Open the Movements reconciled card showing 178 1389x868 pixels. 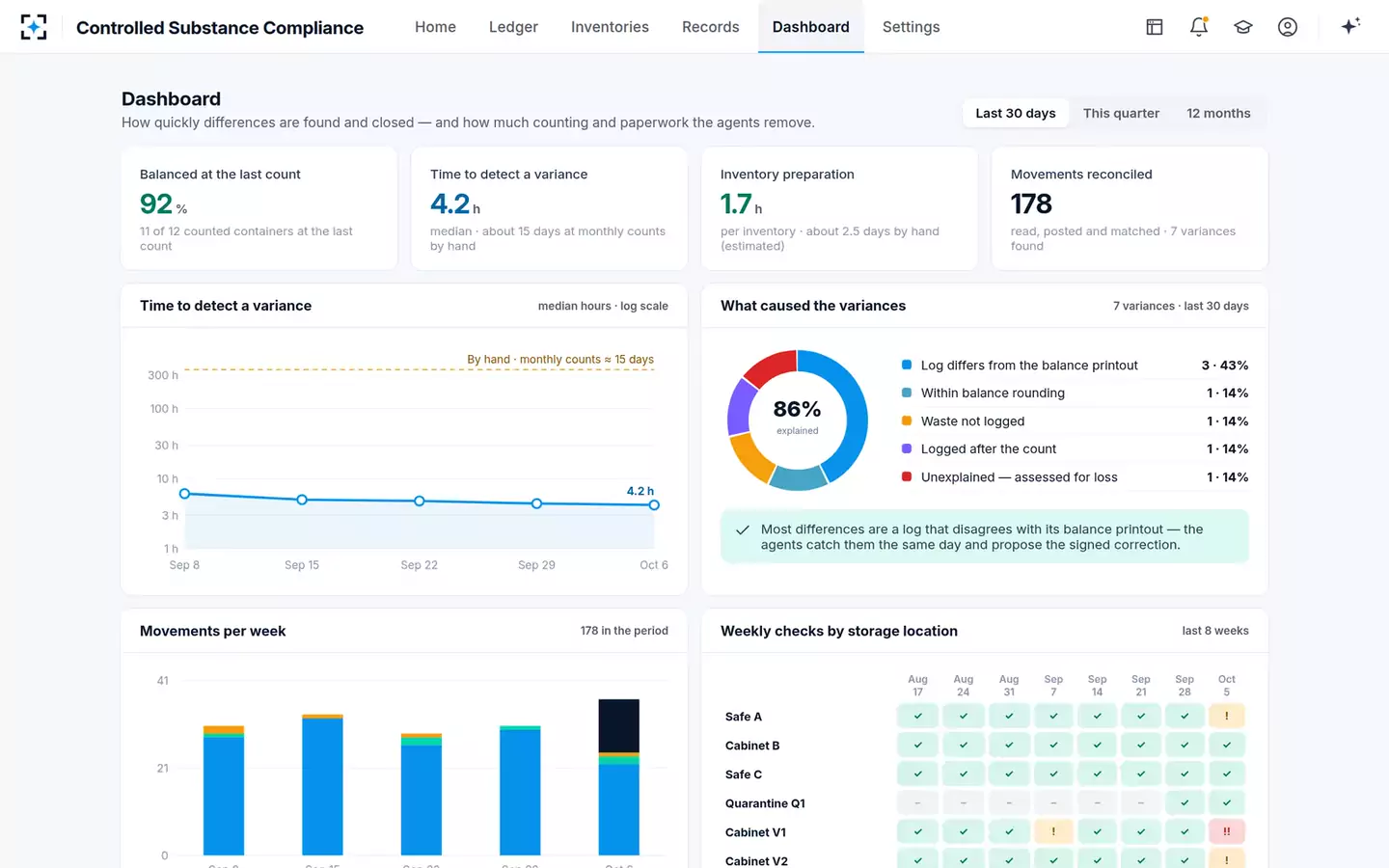click(1130, 208)
